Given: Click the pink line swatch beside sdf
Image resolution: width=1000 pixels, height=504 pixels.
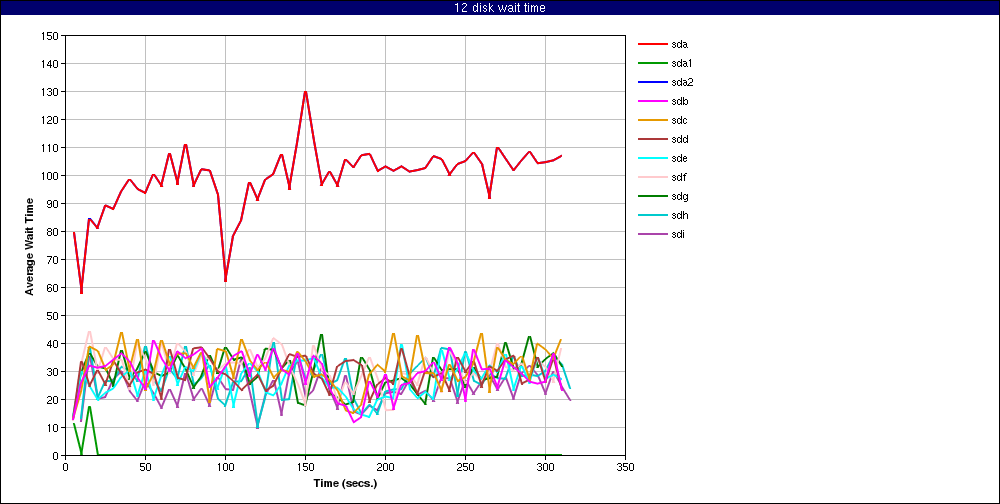Looking at the screenshot, I should click(651, 177).
